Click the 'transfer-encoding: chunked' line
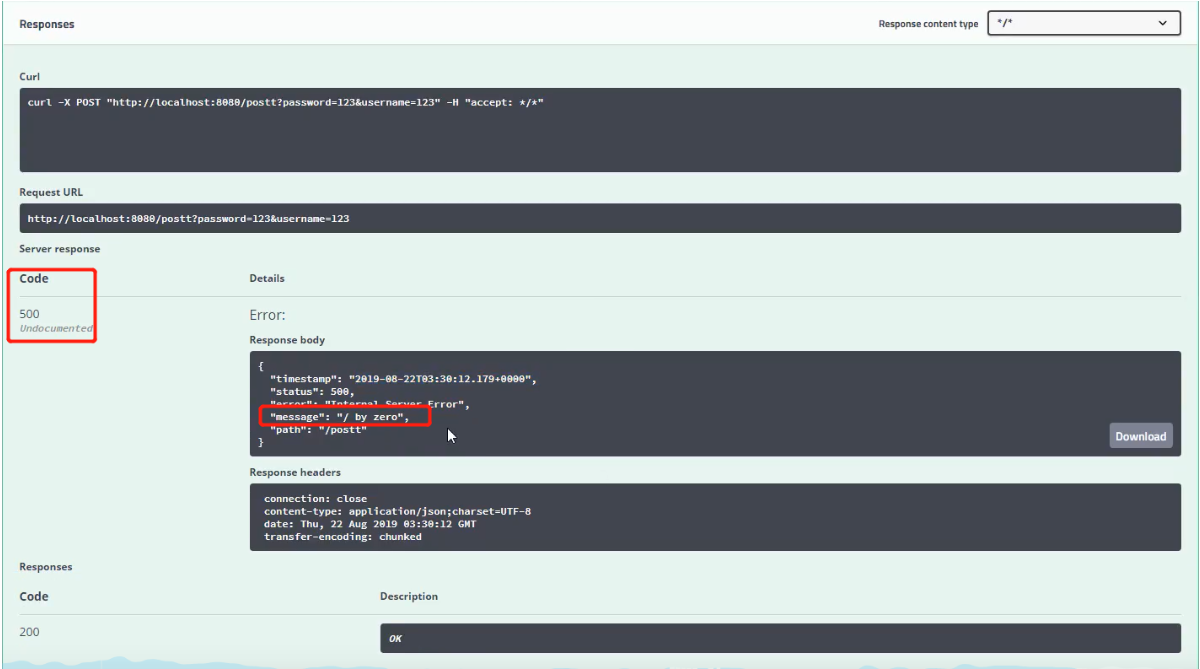This screenshot has width=1200, height=669. click(x=343, y=537)
